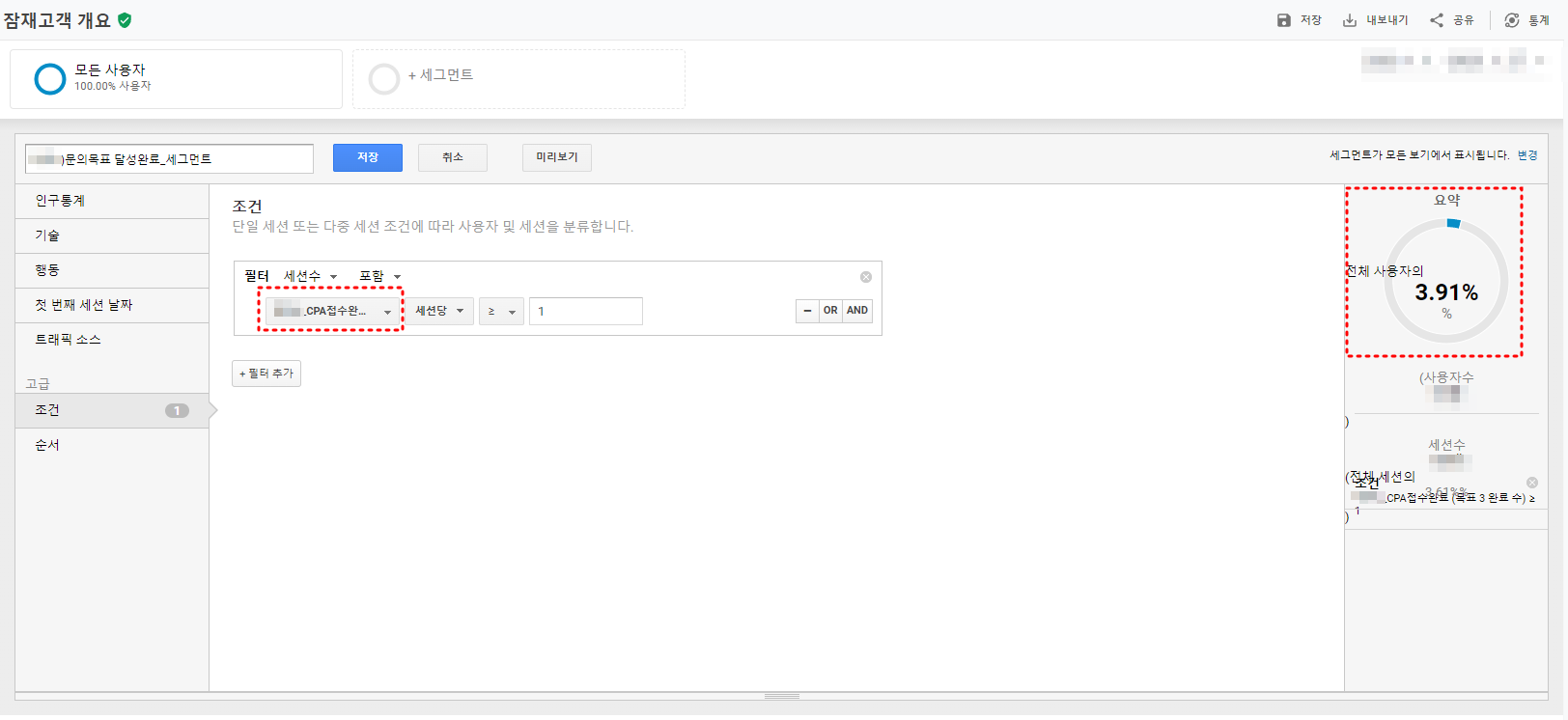Click the bottom panel resize handle
Screen dimensions: 1568x720
[782, 696]
